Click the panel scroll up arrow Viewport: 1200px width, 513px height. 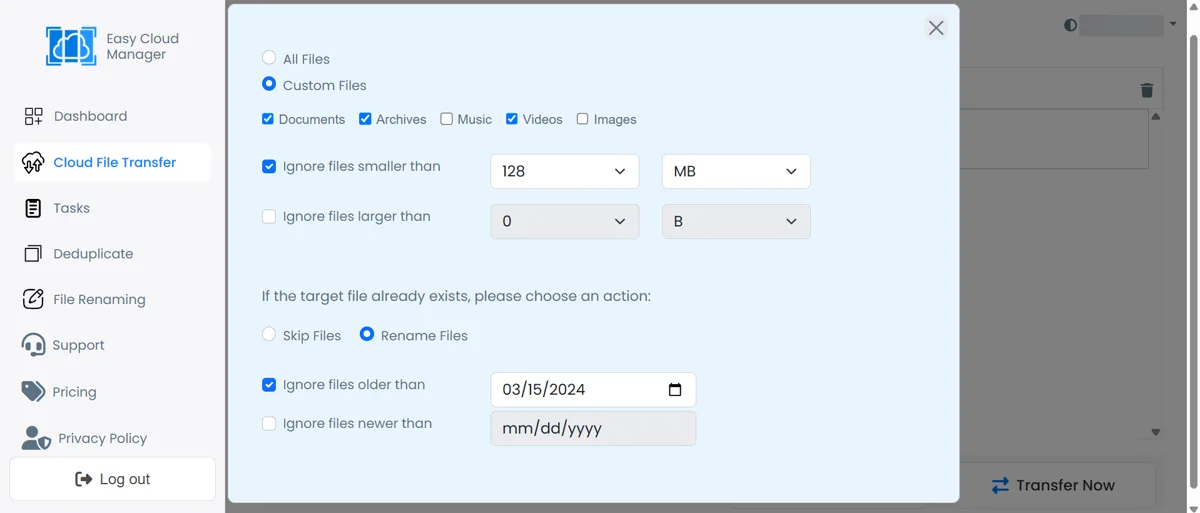[1156, 117]
